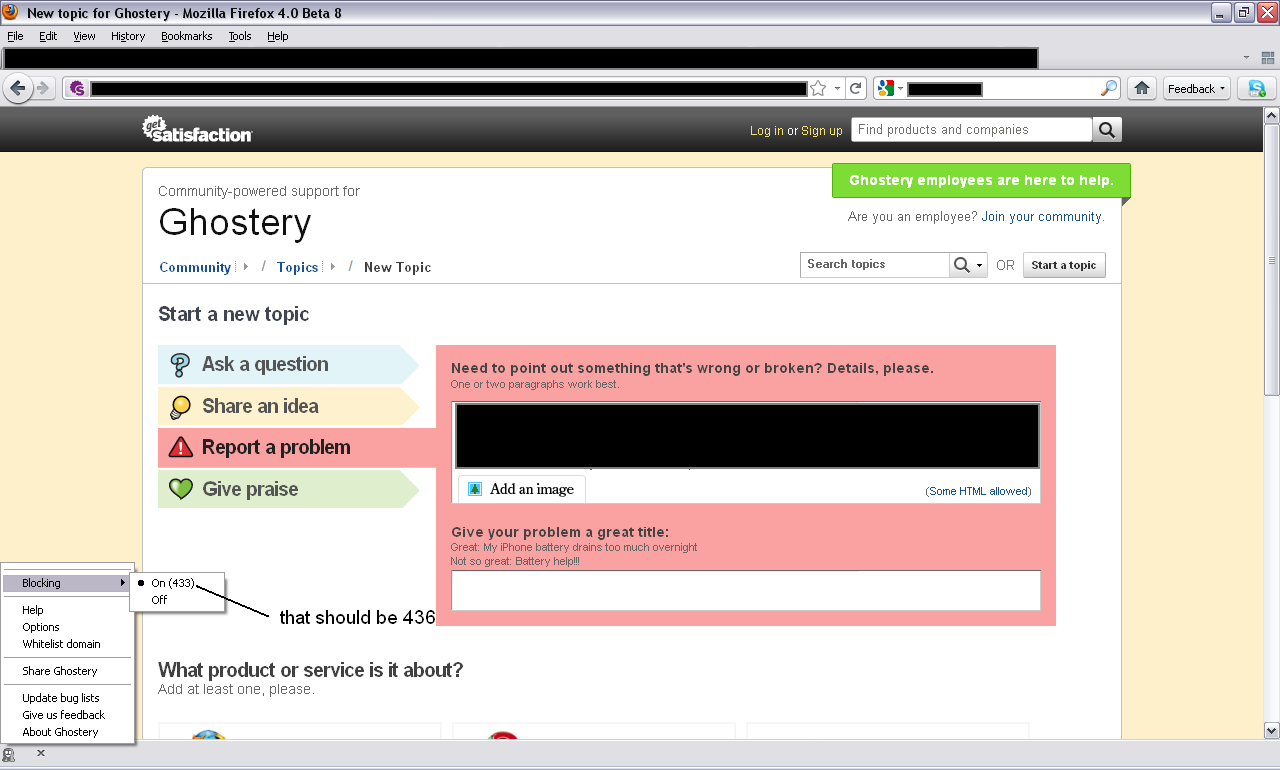The width and height of the screenshot is (1280, 770).
Task: Click the search magnifier in browser search box
Action: (1108, 89)
